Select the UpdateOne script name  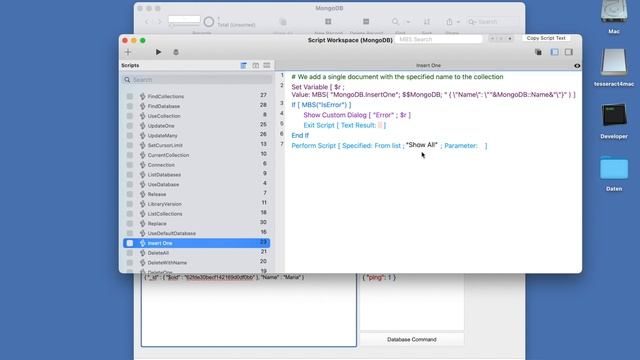click(x=161, y=126)
